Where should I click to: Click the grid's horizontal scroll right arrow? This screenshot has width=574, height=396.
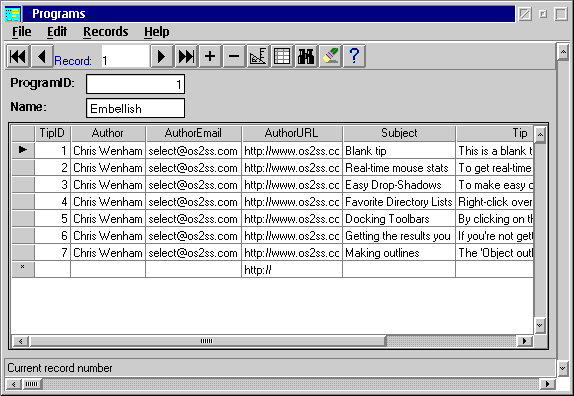point(525,341)
